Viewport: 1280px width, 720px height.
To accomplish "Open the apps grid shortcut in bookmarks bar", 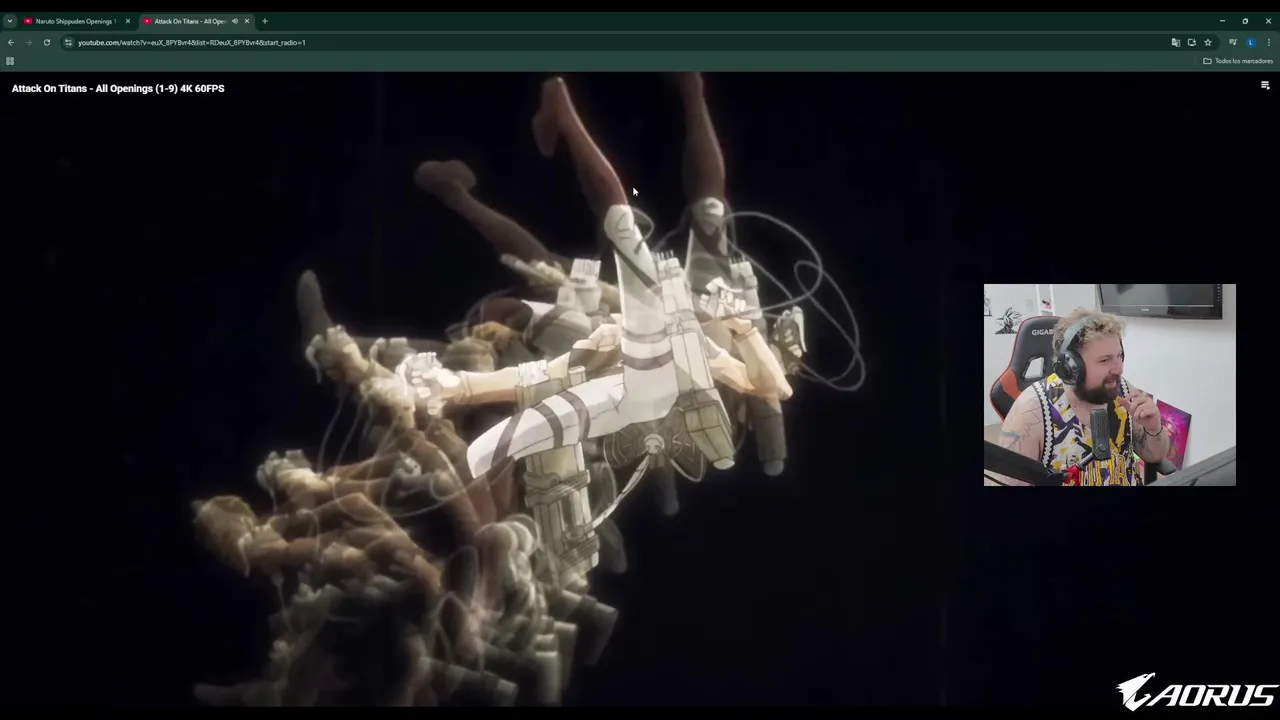I will tap(10, 61).
